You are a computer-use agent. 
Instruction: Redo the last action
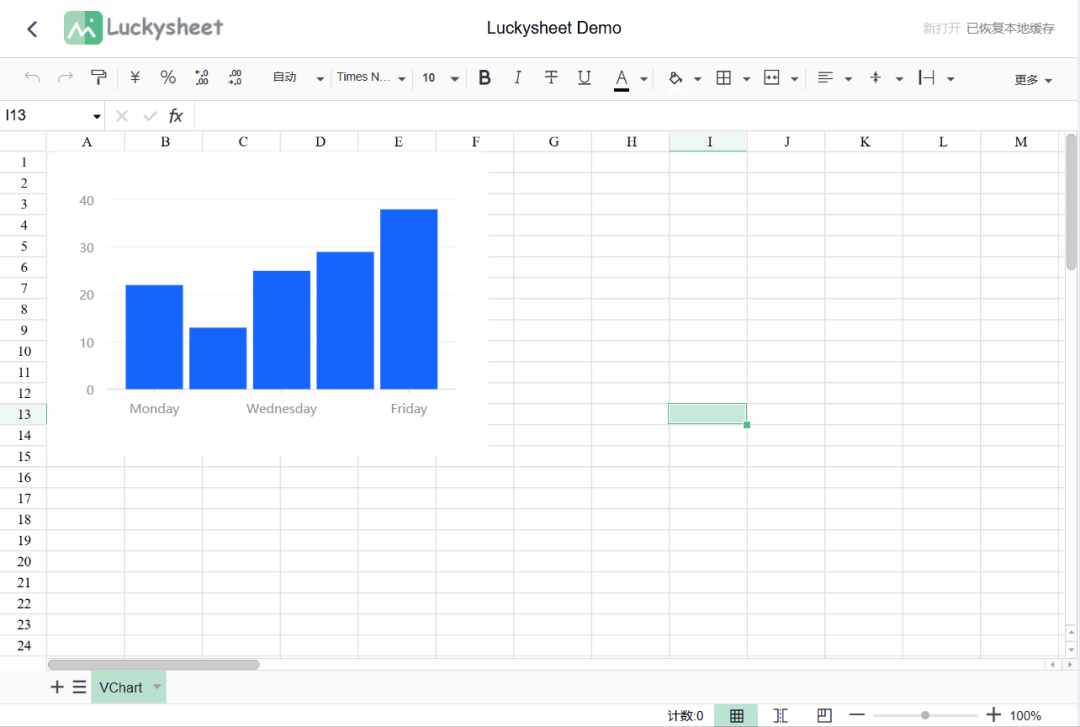[65, 77]
